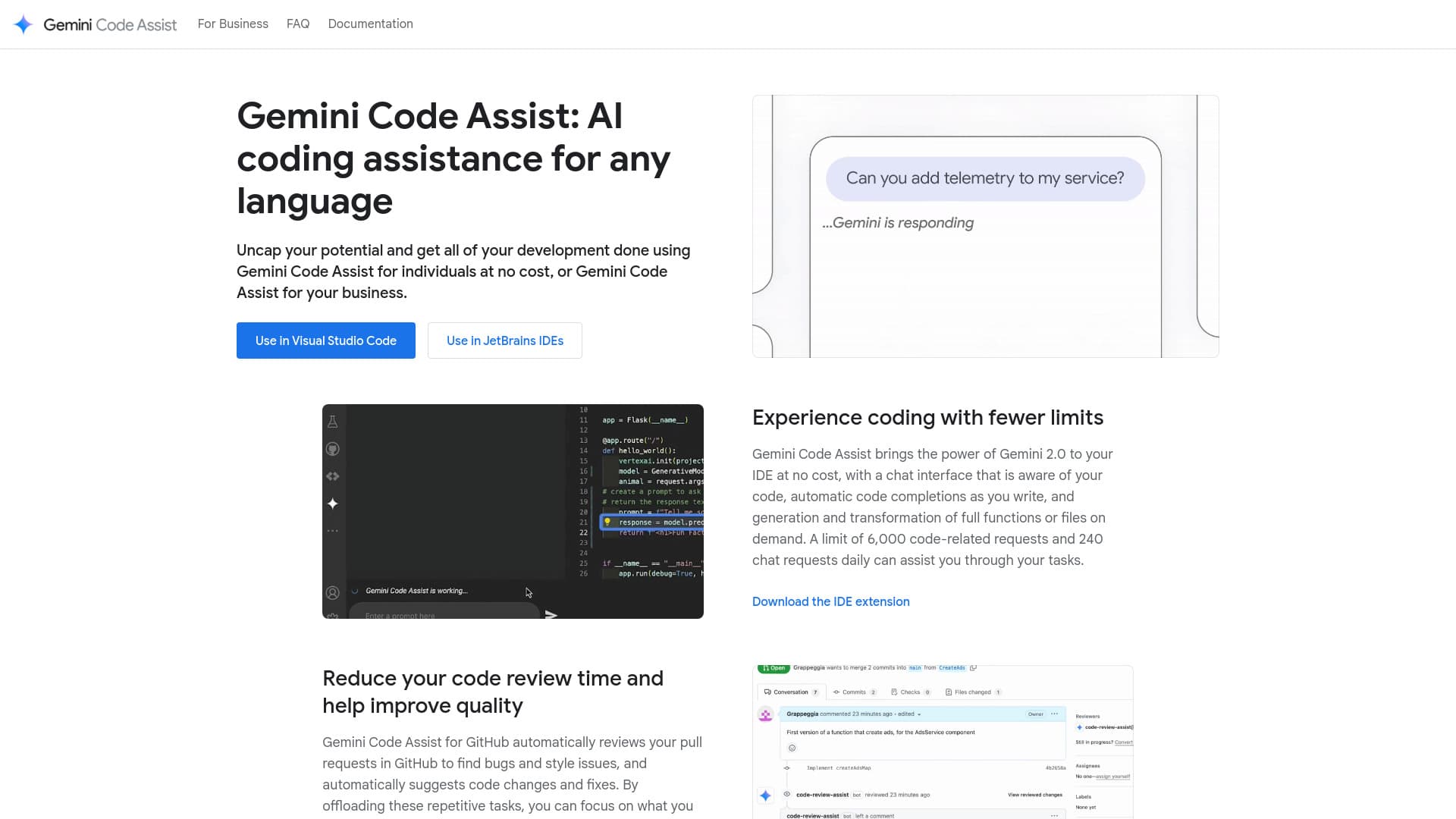Image resolution: width=1456 pixels, height=819 pixels.
Task: Click the Use in Visual Studio Code button
Action: [x=325, y=340]
